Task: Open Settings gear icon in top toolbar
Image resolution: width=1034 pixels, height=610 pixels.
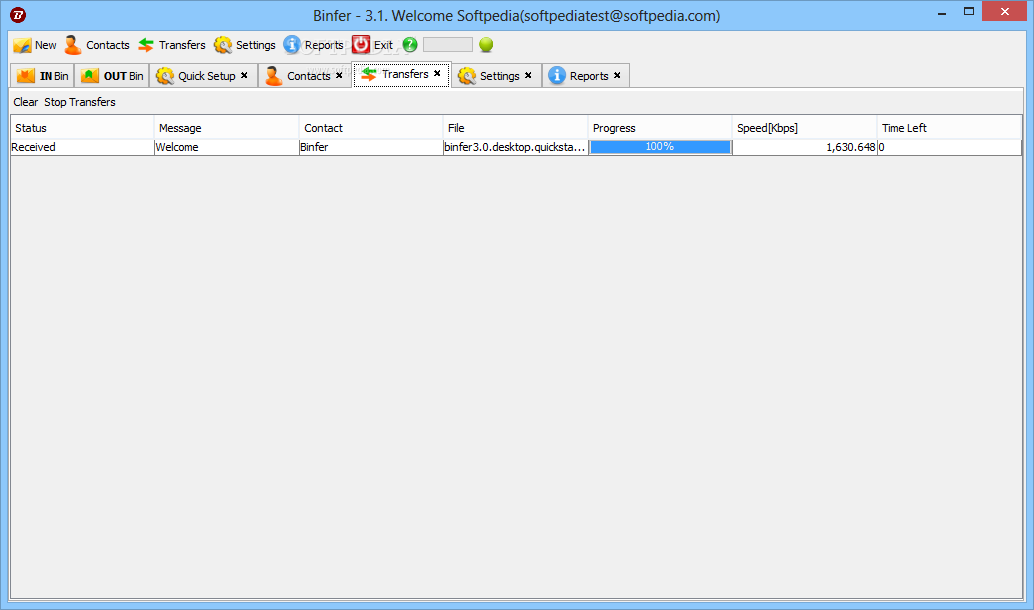Action: pyautogui.click(x=223, y=45)
